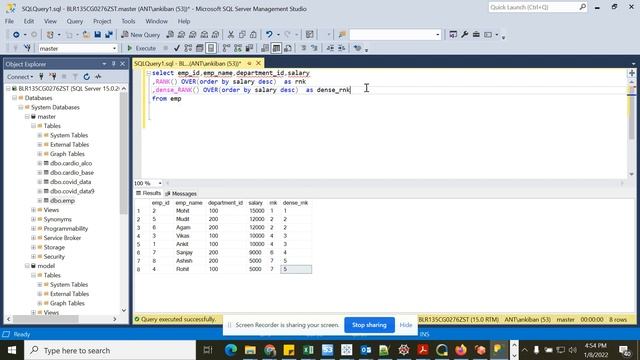This screenshot has width=640, height=360.
Task: Toggle Include Actual Execution Plan
Action: pyautogui.click(x=227, y=48)
